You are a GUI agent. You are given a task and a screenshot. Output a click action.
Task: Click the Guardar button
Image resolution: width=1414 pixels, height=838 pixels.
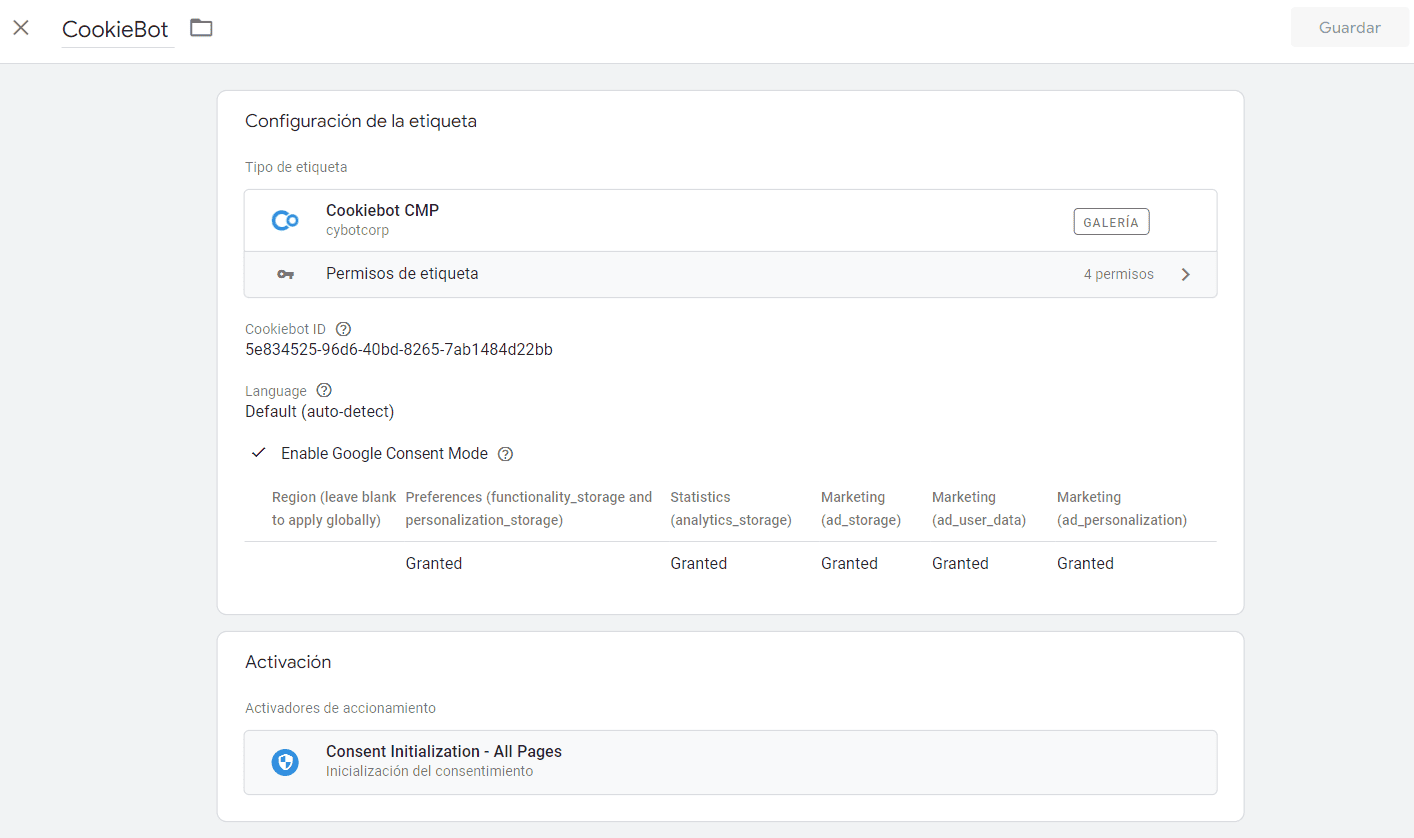1349,28
